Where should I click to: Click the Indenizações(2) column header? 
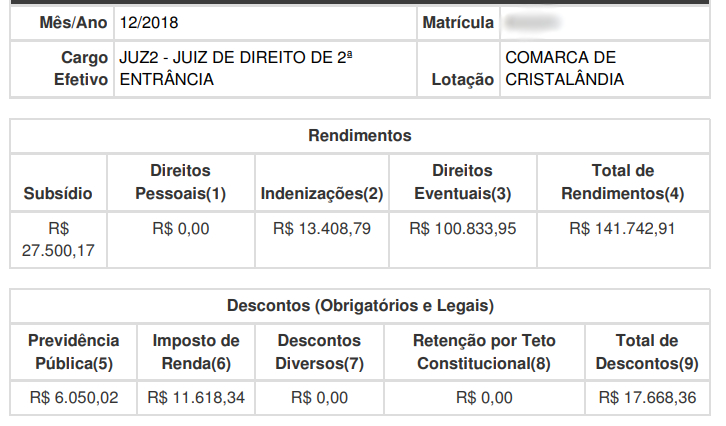(322, 193)
